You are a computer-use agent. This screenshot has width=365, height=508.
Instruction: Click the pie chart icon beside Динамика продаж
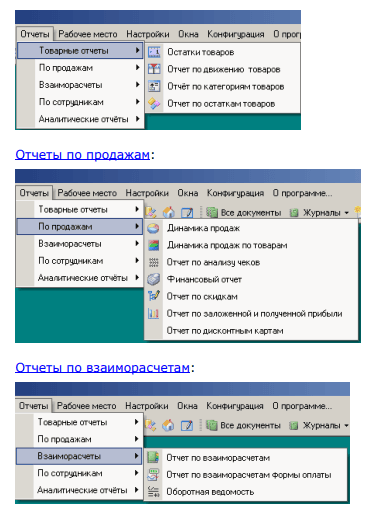pyautogui.click(x=153, y=228)
